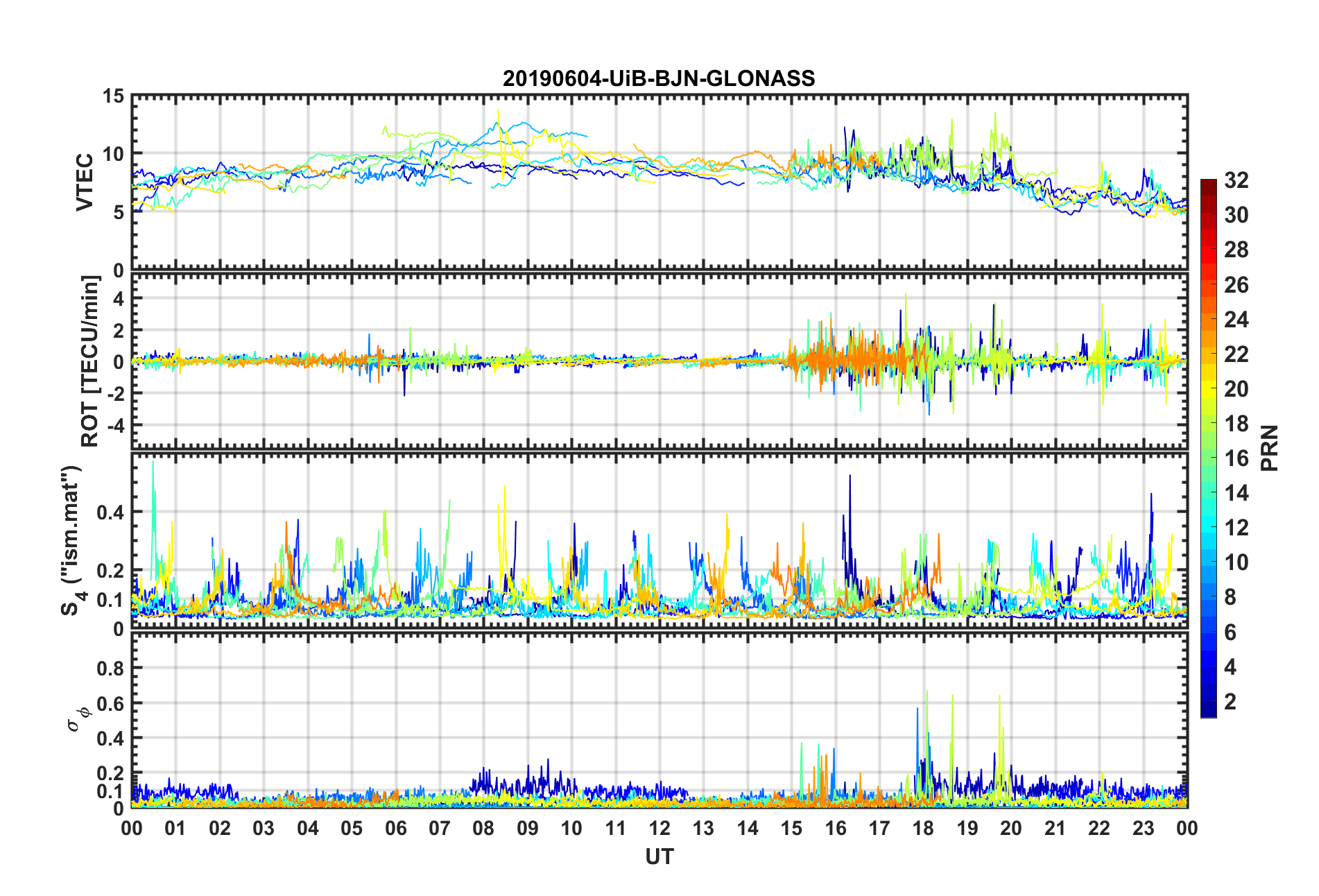Click colorbar tick label 16

click(x=1236, y=458)
